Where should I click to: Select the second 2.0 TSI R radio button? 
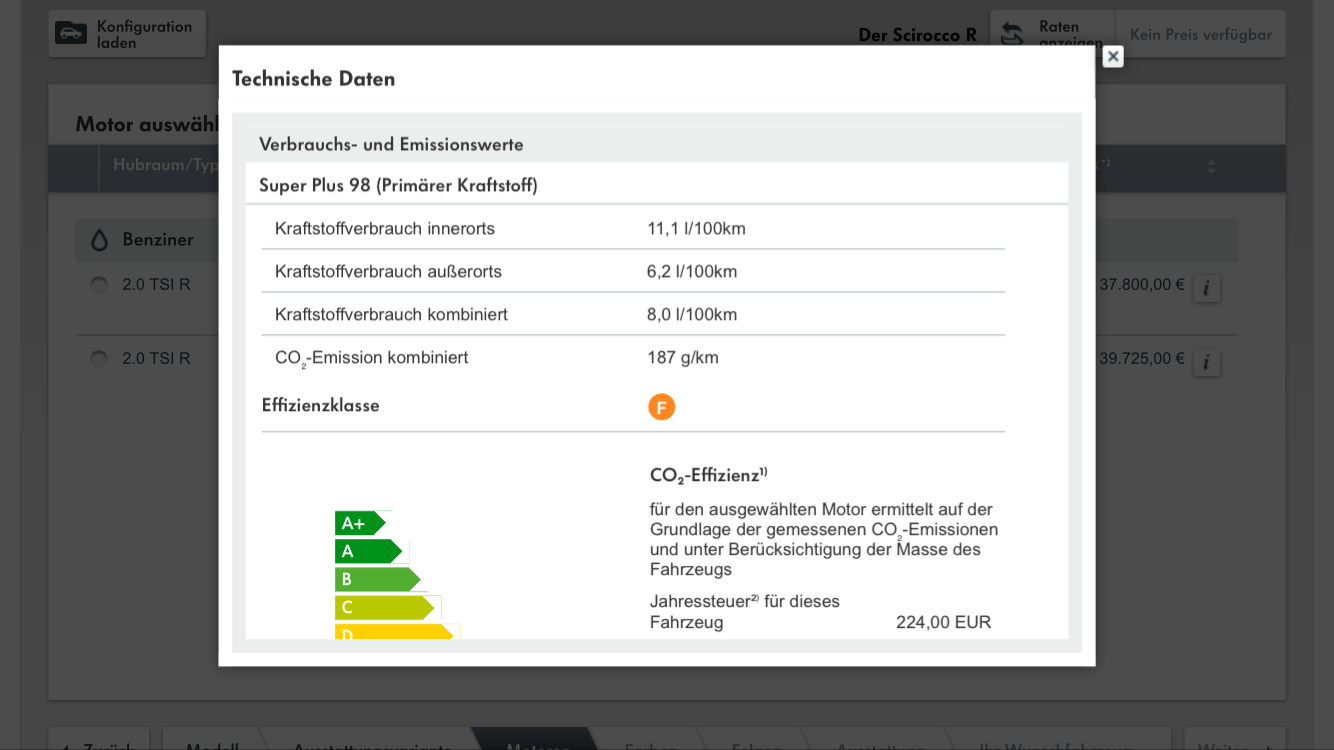pos(99,358)
